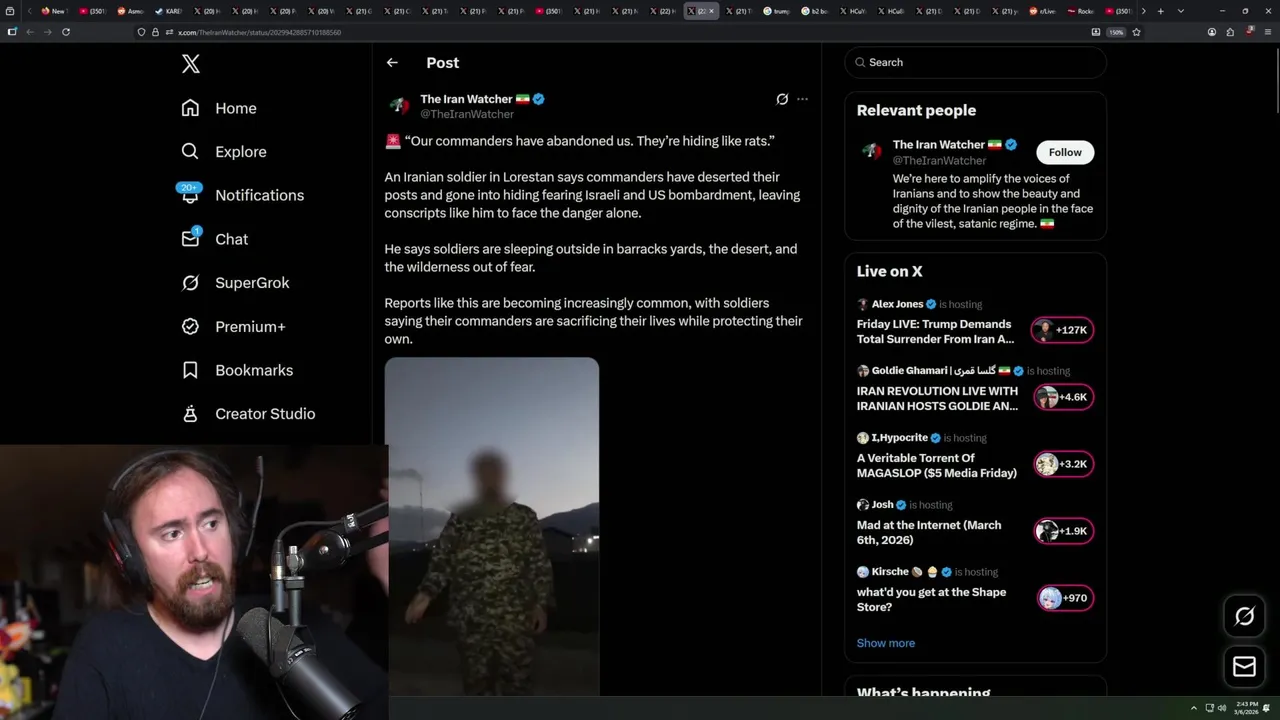Screen dimensions: 1280x720
Task: Open @TheIranWatcher handle on post
Action: (x=467, y=114)
